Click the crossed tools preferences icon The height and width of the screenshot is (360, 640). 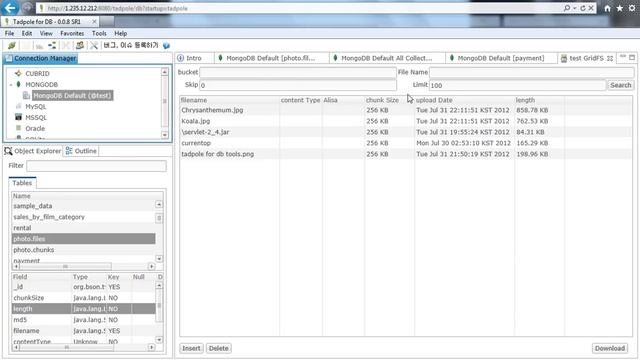click(x=94, y=45)
